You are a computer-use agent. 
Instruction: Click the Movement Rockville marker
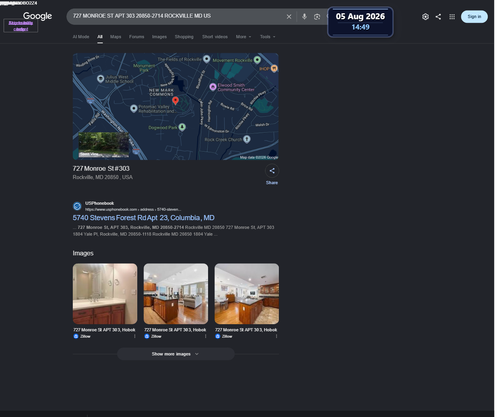click(257, 60)
